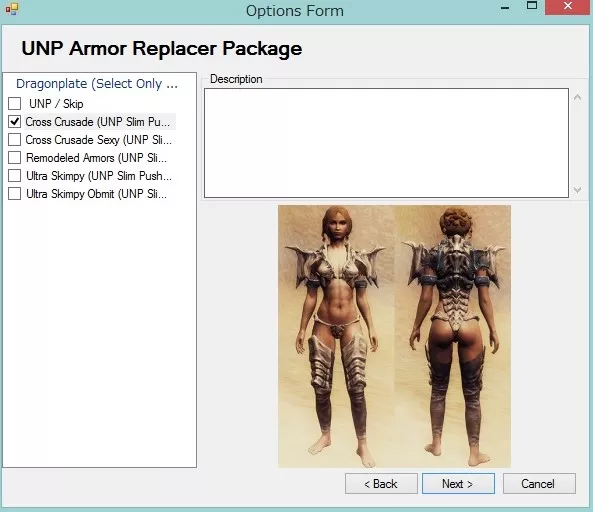Select the Ultra Skimpy (UNP Slim Push) checkbox
Screen dimensions: 593x512
pos(14,175)
